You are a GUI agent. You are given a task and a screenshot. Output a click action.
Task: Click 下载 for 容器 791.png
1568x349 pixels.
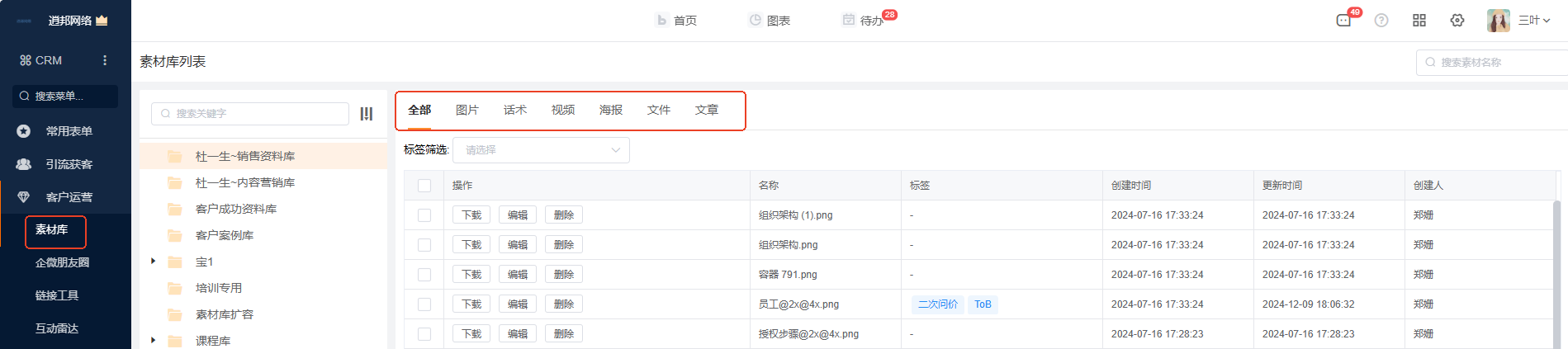click(471, 275)
